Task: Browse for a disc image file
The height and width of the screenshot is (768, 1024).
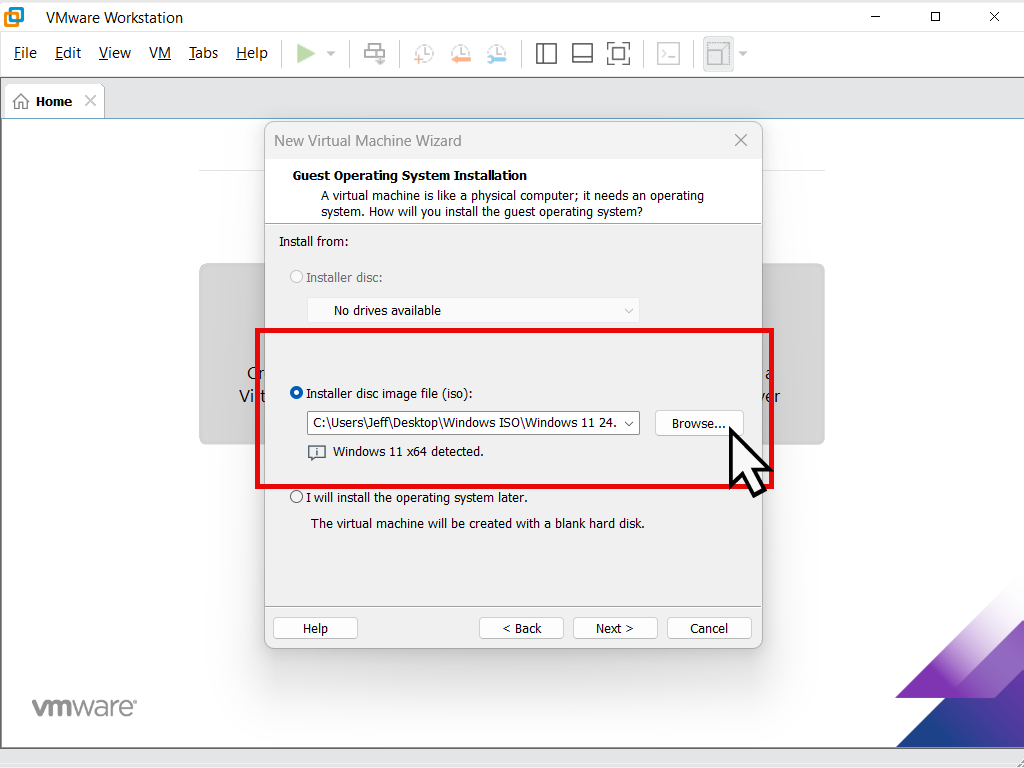Action: pos(698,422)
